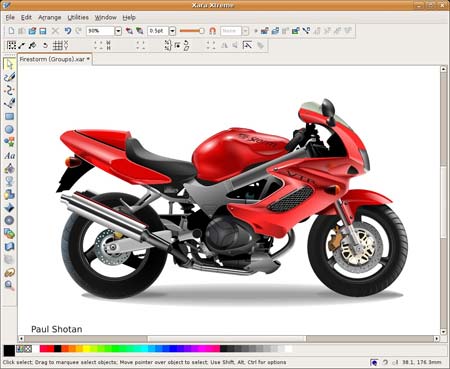
Task: Click the zoom 90% input field
Action: (x=100, y=31)
